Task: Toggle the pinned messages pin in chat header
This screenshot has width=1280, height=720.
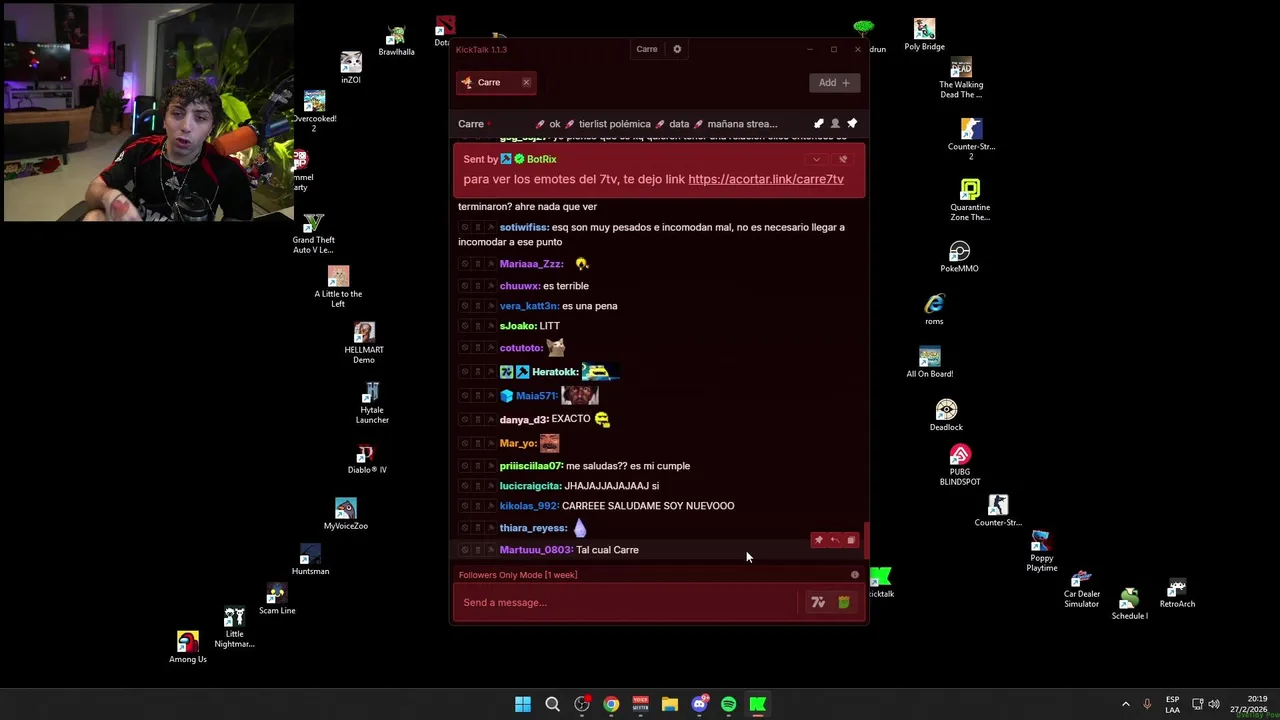Action: point(852,123)
